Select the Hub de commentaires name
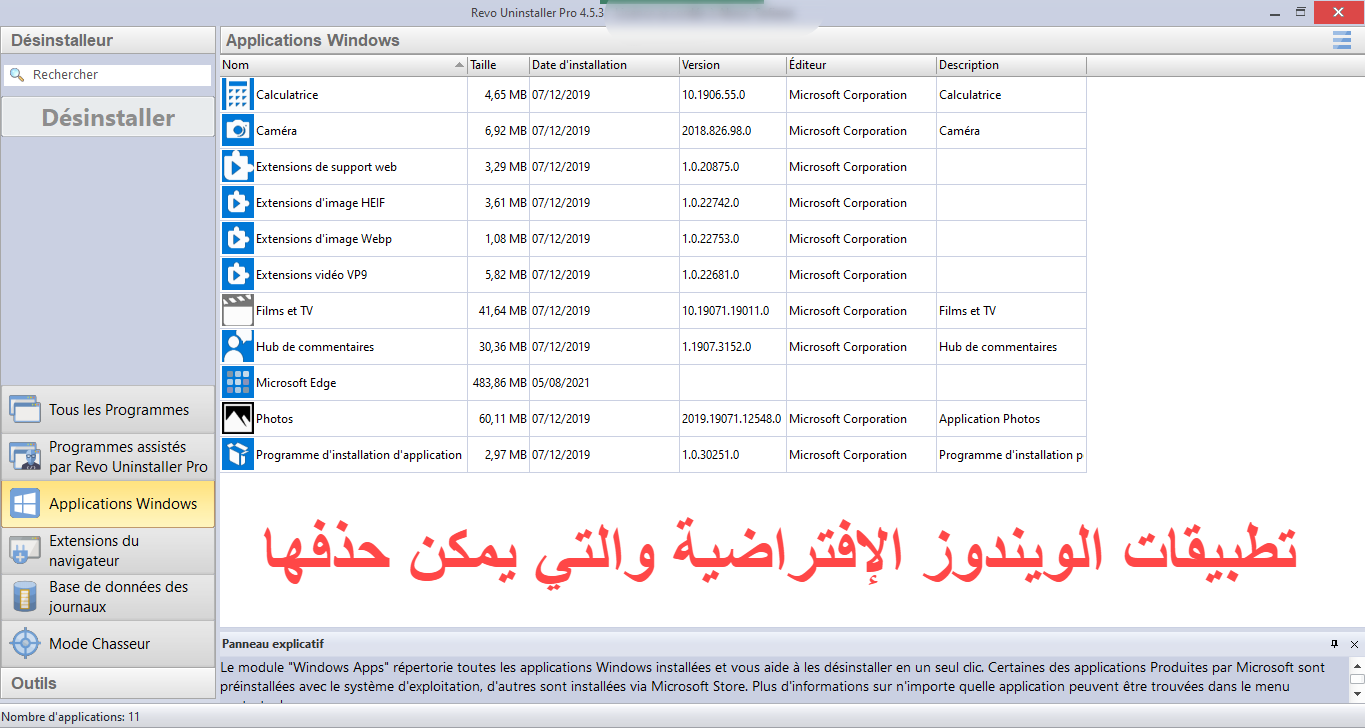The width and height of the screenshot is (1366, 728). coord(315,347)
